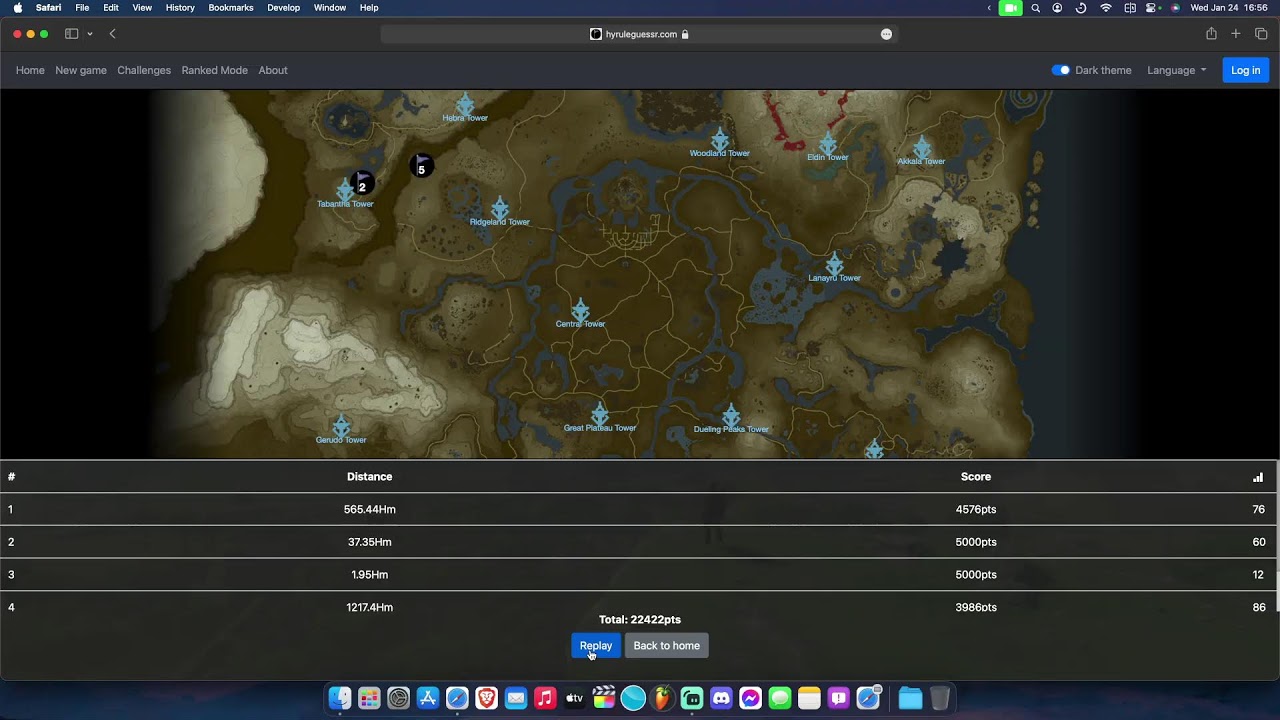The width and height of the screenshot is (1280, 720).
Task: Open the Bookmarks menu
Action: [231, 8]
